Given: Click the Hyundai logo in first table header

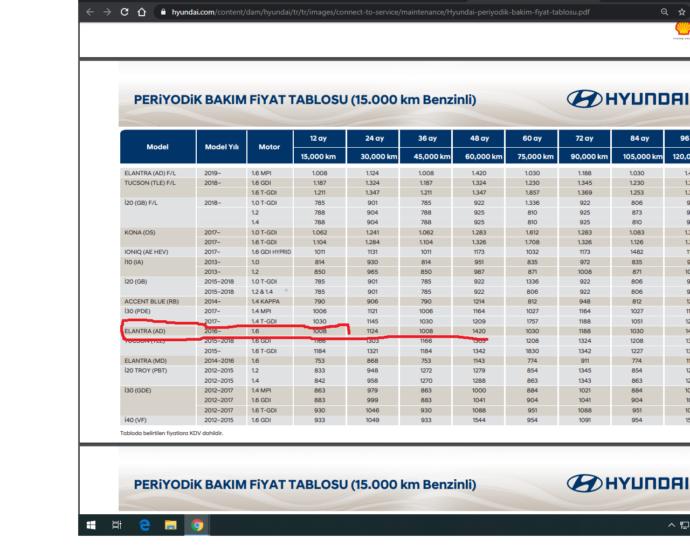Looking at the screenshot, I should 628,99.
